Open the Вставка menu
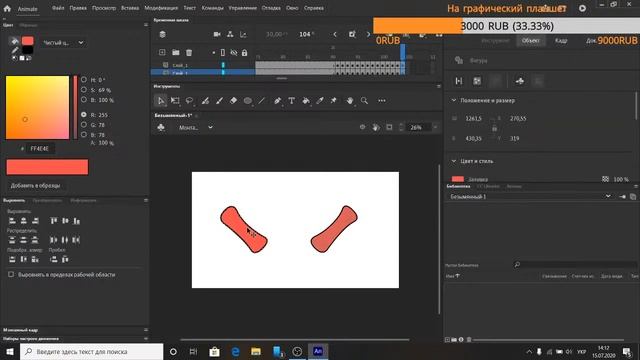This screenshot has height=360, width=640. 130,8
